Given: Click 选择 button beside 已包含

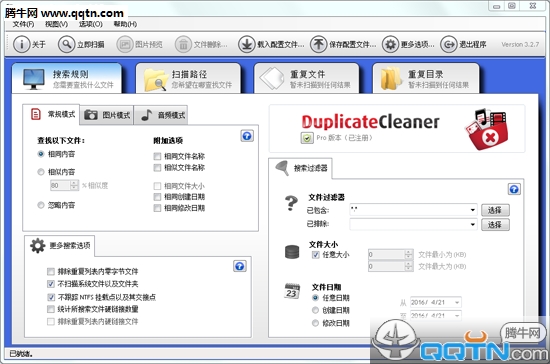Looking at the screenshot, I should tap(495, 210).
